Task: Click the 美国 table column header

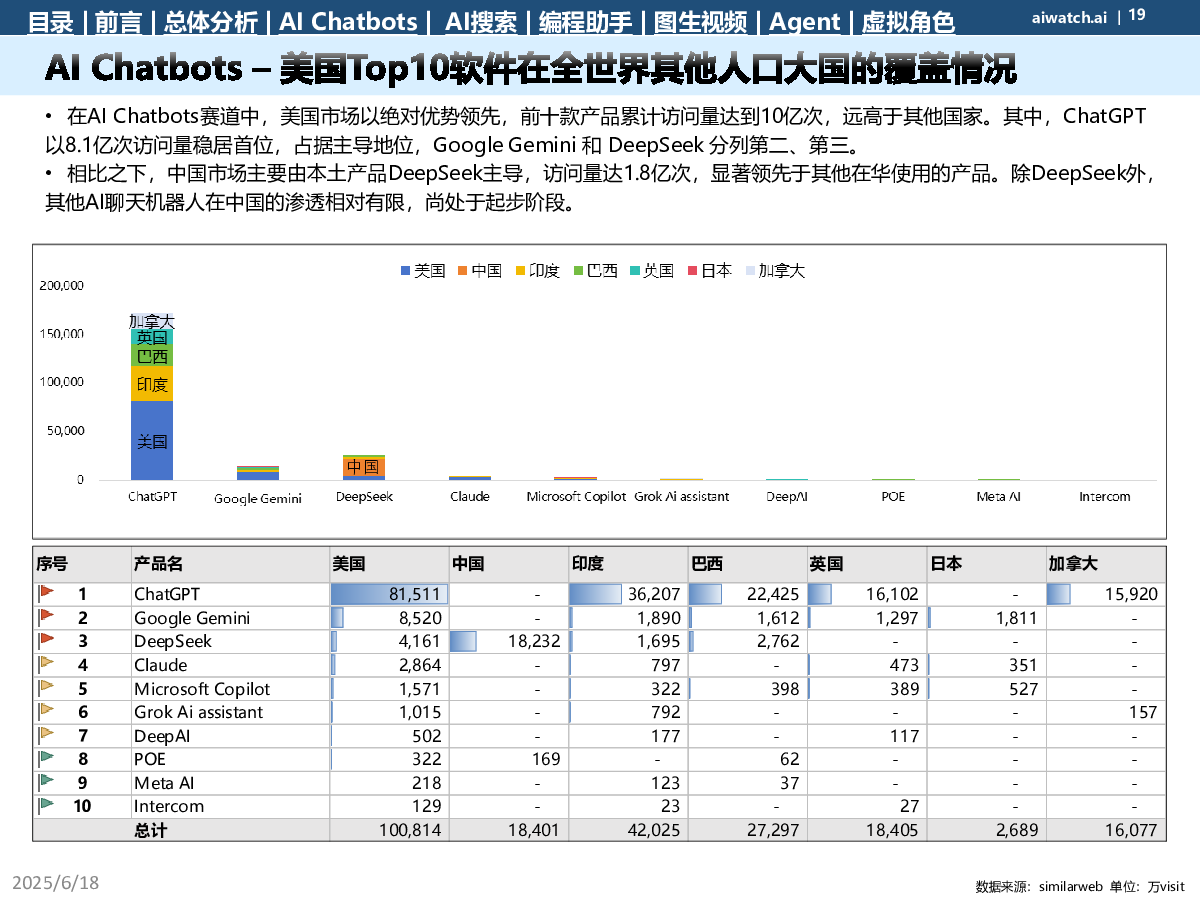Action: click(x=389, y=564)
